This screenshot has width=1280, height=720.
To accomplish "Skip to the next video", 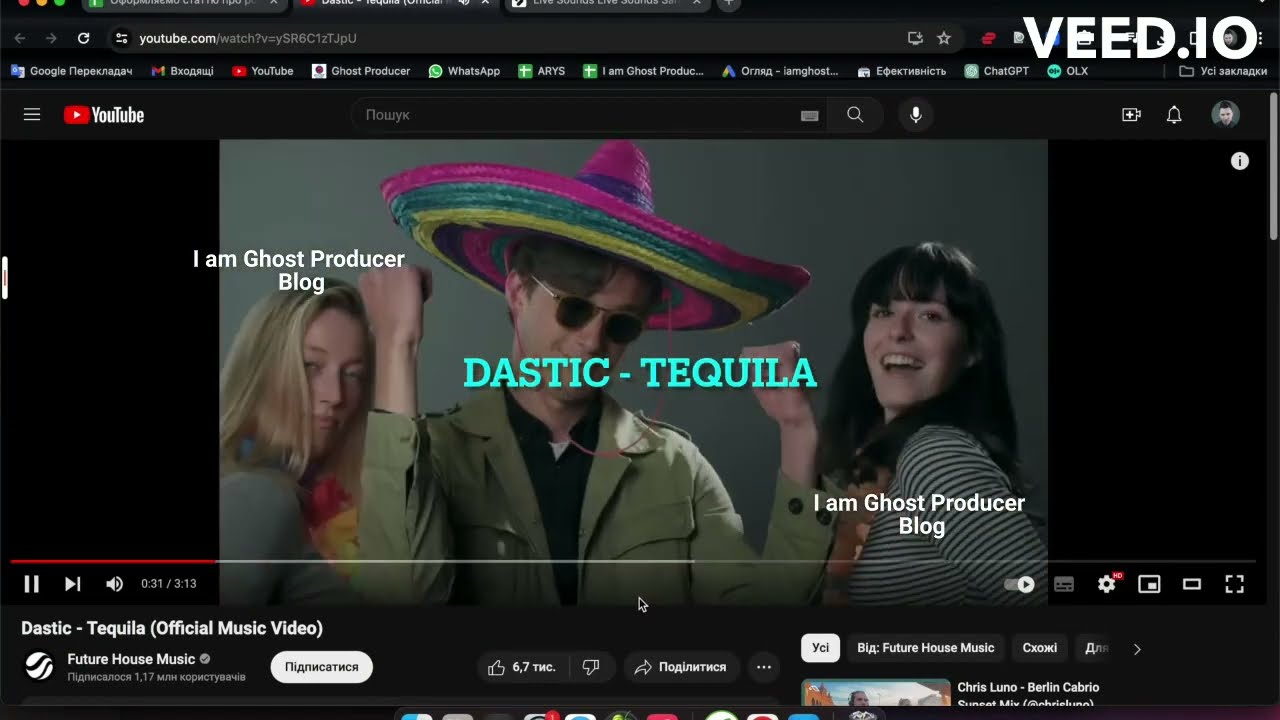I will pyautogui.click(x=72, y=584).
